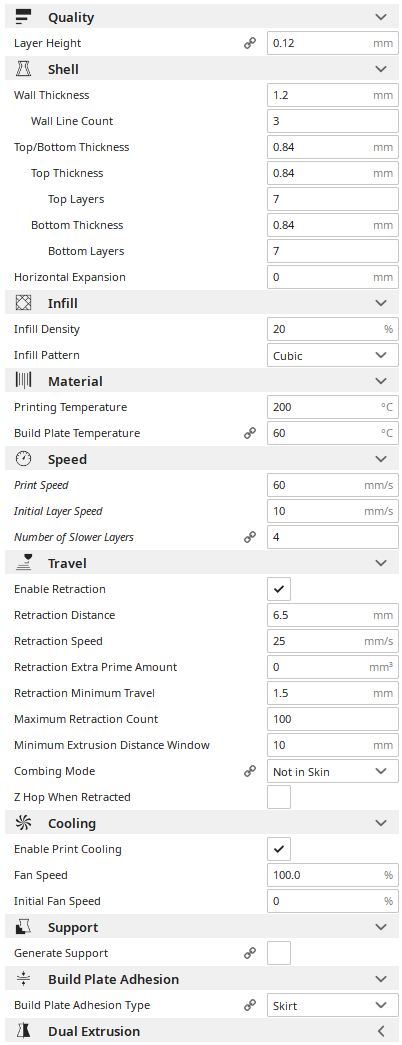Open the Infill Pattern dropdown
Image resolution: width=402 pixels, height=1045 pixels.
(333, 355)
